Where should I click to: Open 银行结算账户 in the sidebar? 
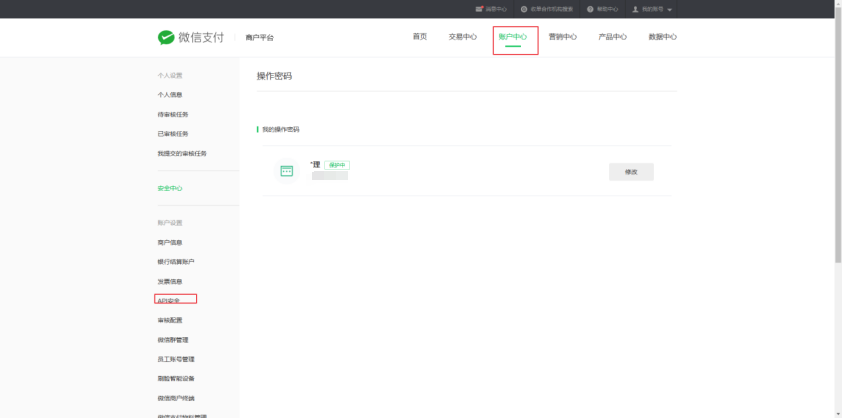(x=176, y=262)
